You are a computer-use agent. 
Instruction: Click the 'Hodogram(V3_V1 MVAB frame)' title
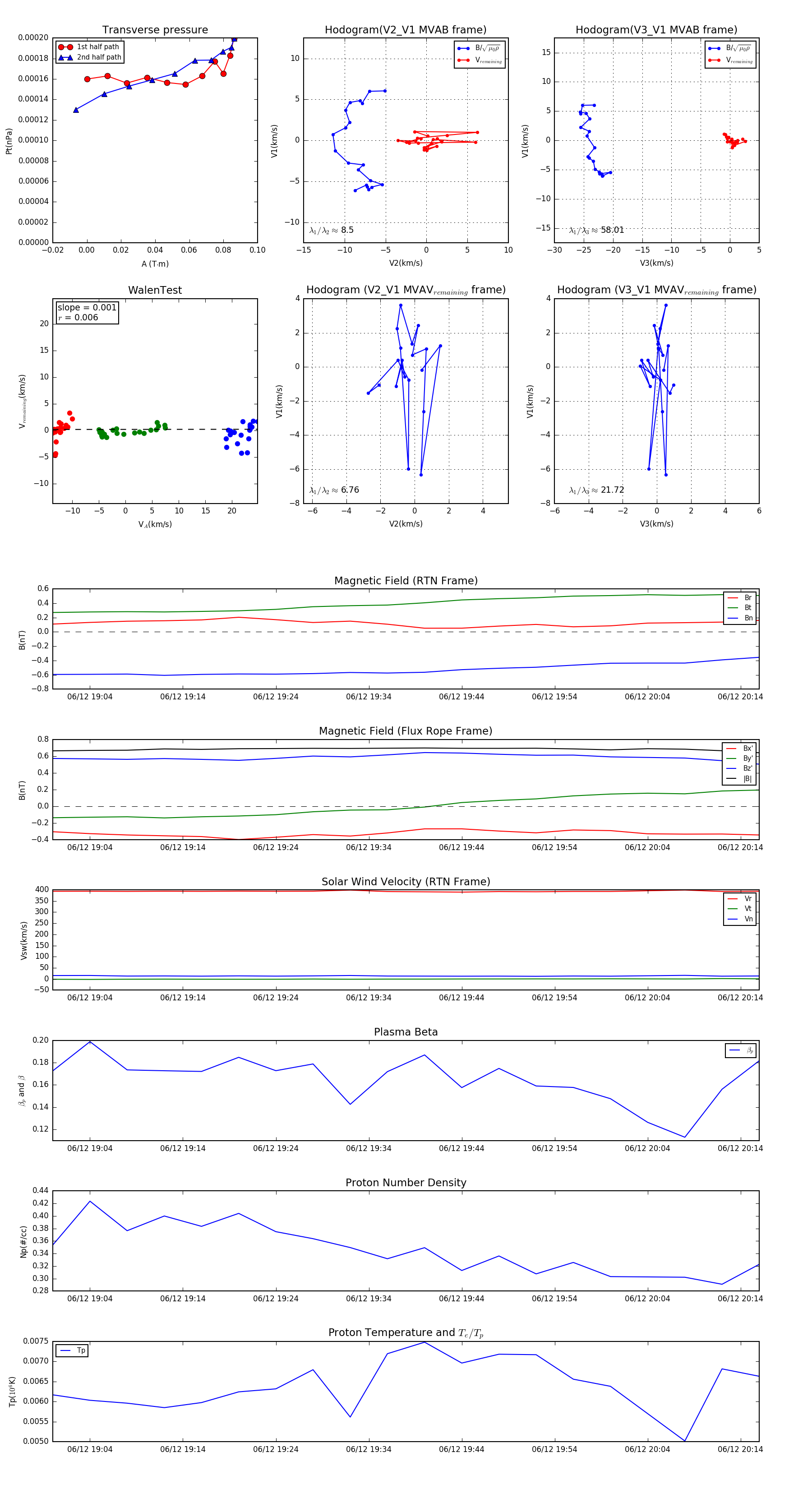point(656,29)
